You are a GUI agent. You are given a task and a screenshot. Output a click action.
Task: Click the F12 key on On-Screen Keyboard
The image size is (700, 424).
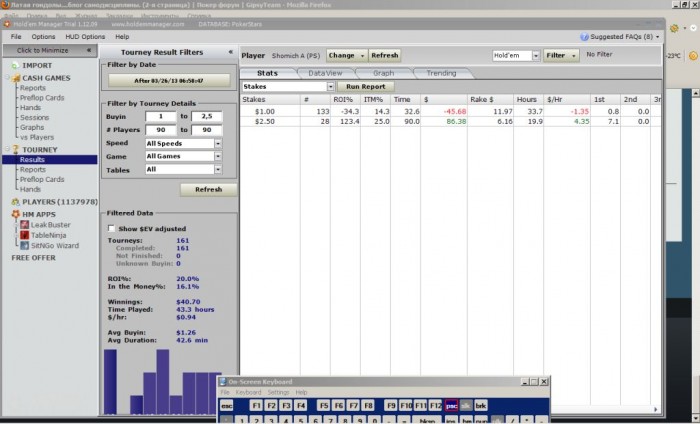(x=435, y=406)
